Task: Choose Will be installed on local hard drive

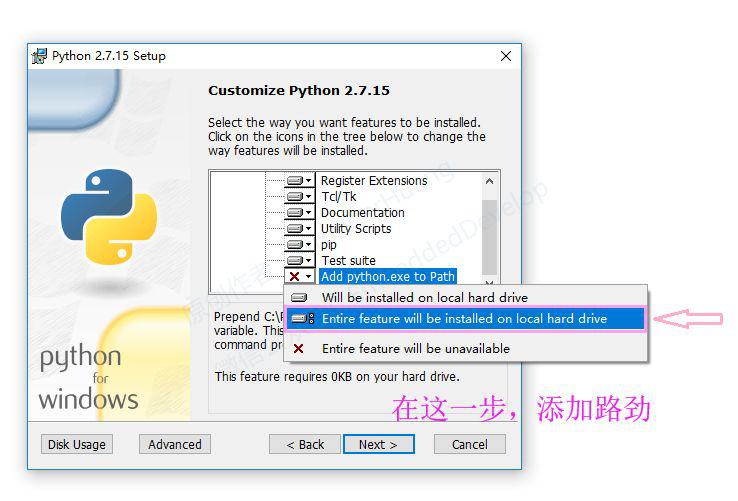Action: pyautogui.click(x=465, y=298)
